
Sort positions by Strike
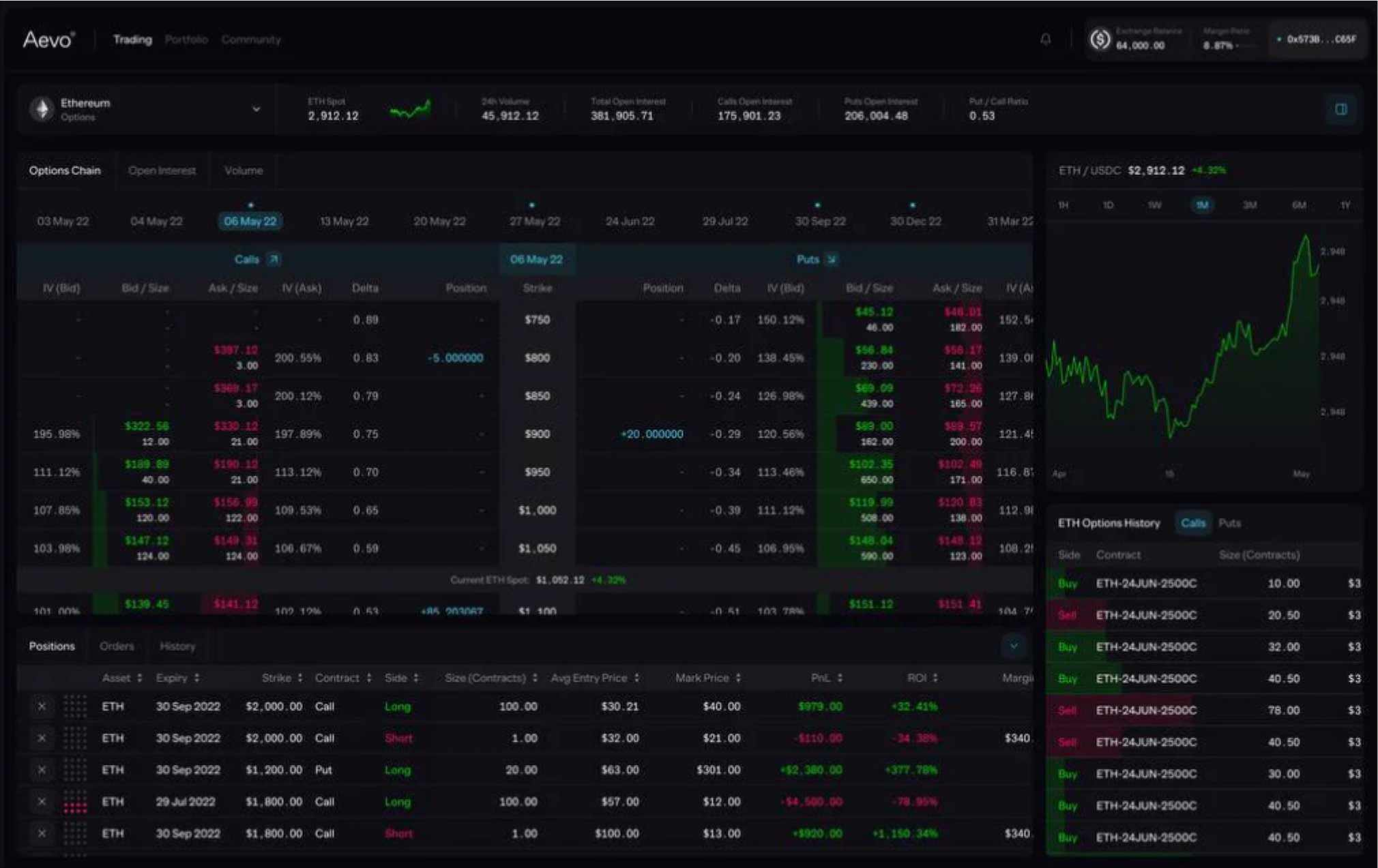282,678
